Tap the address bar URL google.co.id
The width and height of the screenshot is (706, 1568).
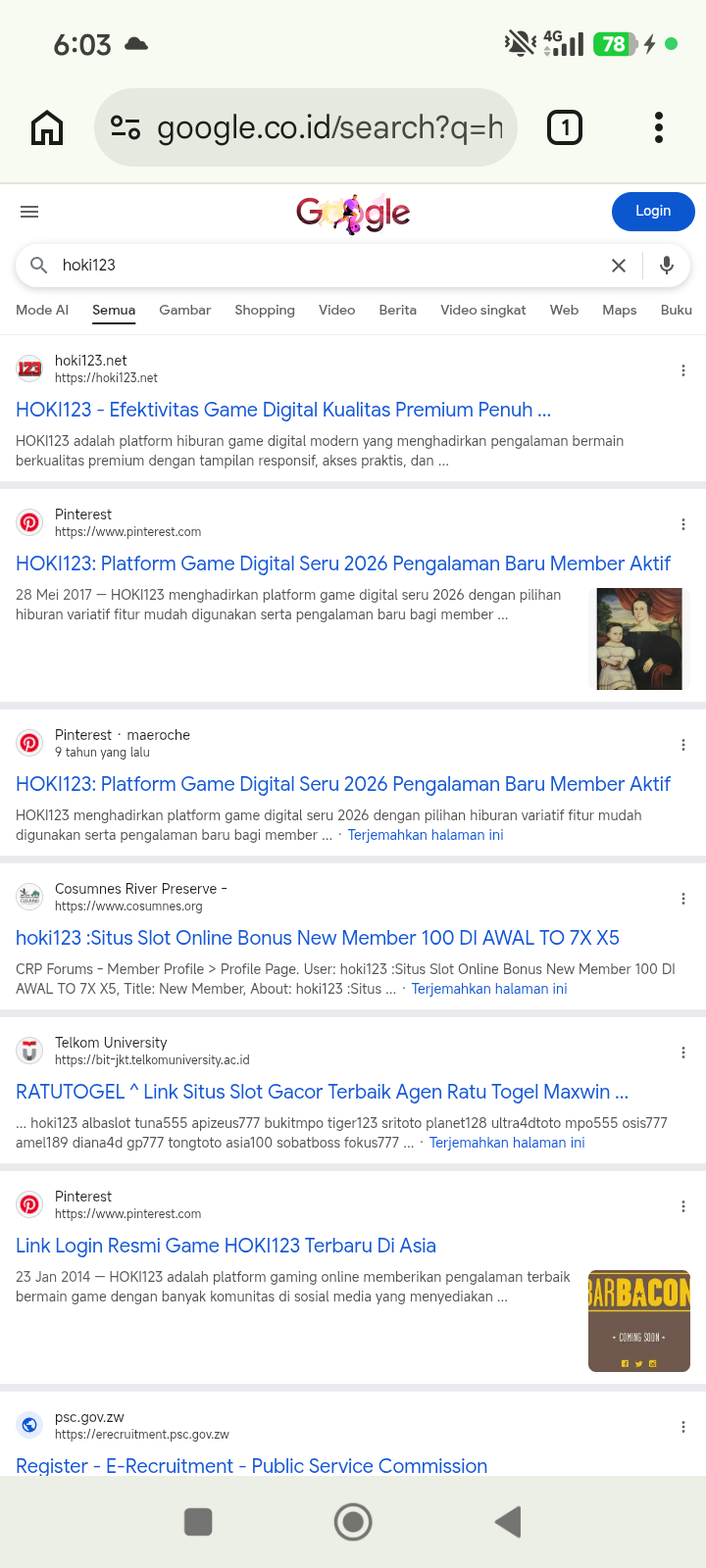tap(329, 127)
